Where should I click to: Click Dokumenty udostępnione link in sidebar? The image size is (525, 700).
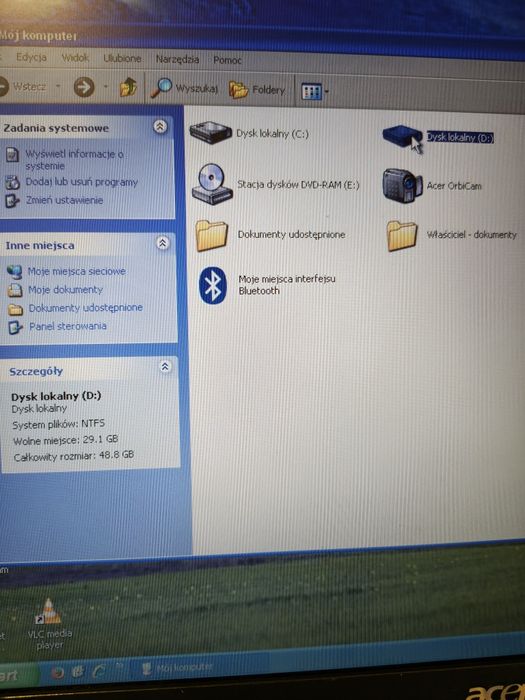coord(86,308)
